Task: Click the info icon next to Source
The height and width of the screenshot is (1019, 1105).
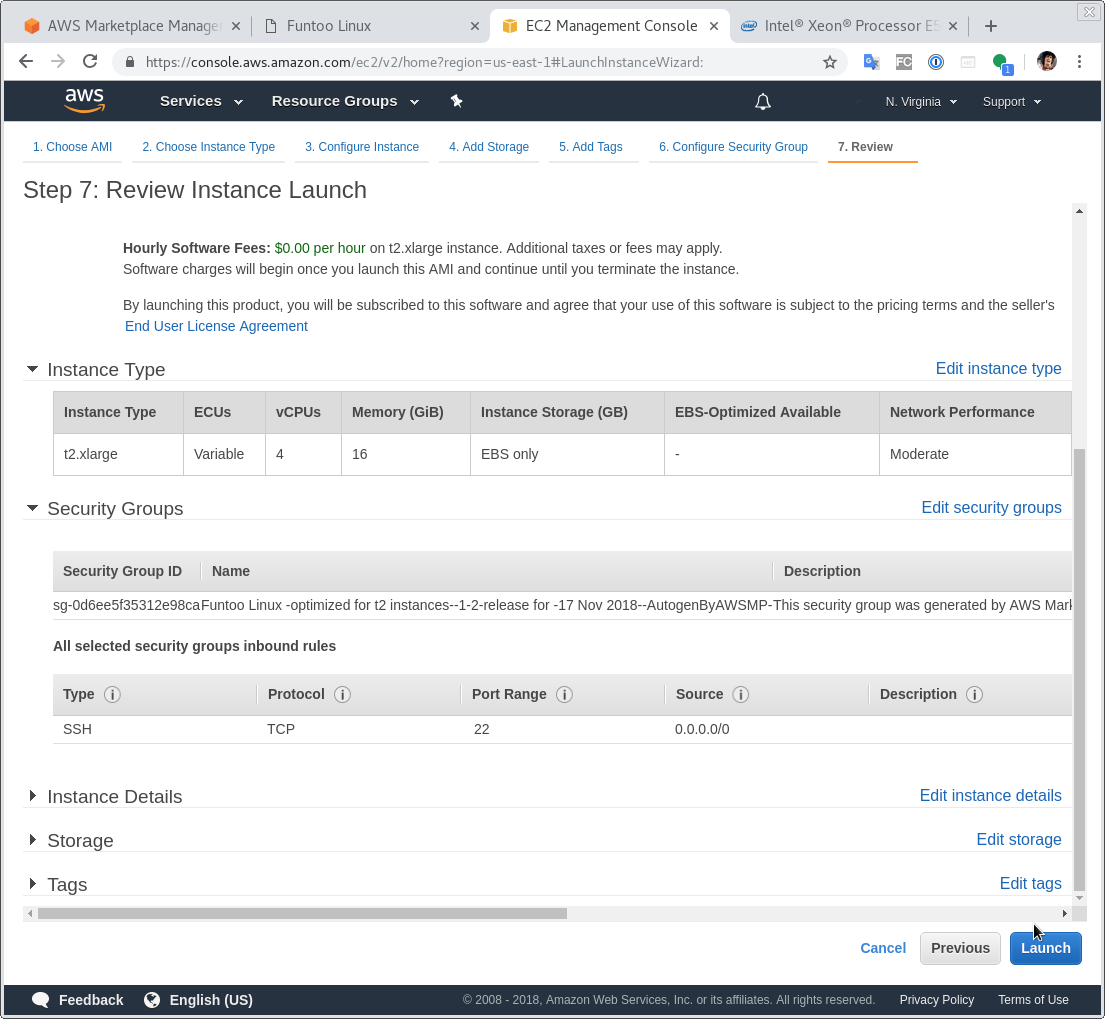Action: (x=741, y=694)
